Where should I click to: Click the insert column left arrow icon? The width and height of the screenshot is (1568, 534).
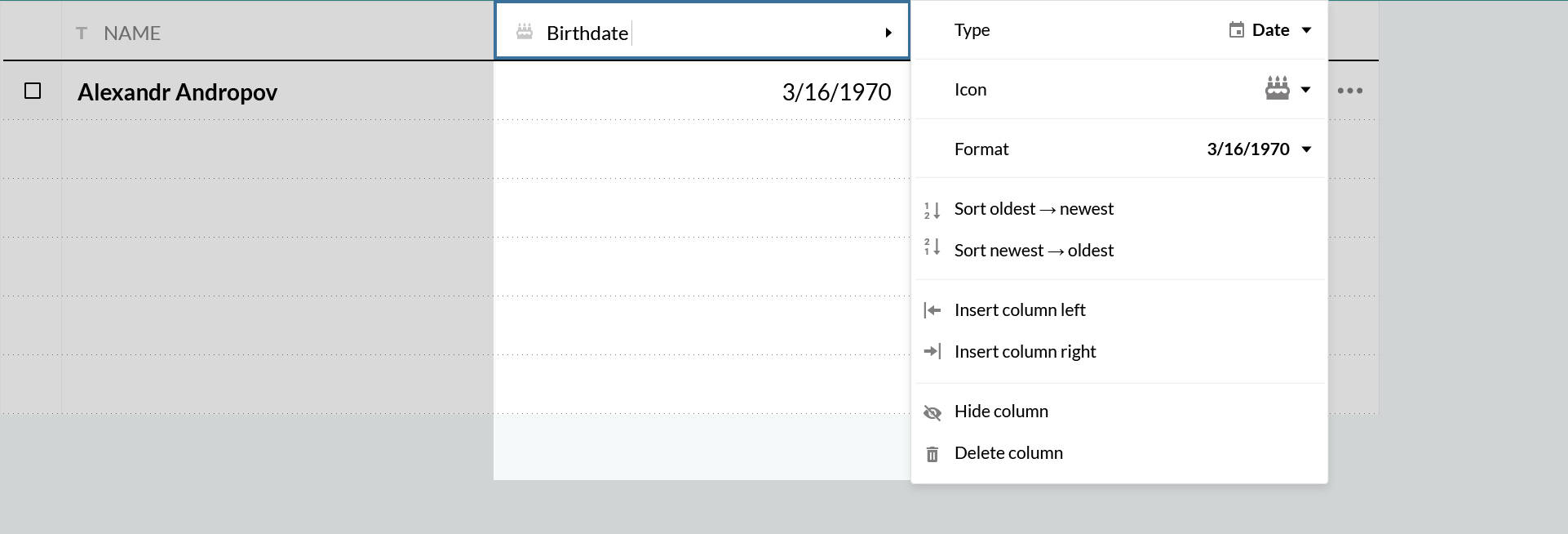click(x=932, y=310)
